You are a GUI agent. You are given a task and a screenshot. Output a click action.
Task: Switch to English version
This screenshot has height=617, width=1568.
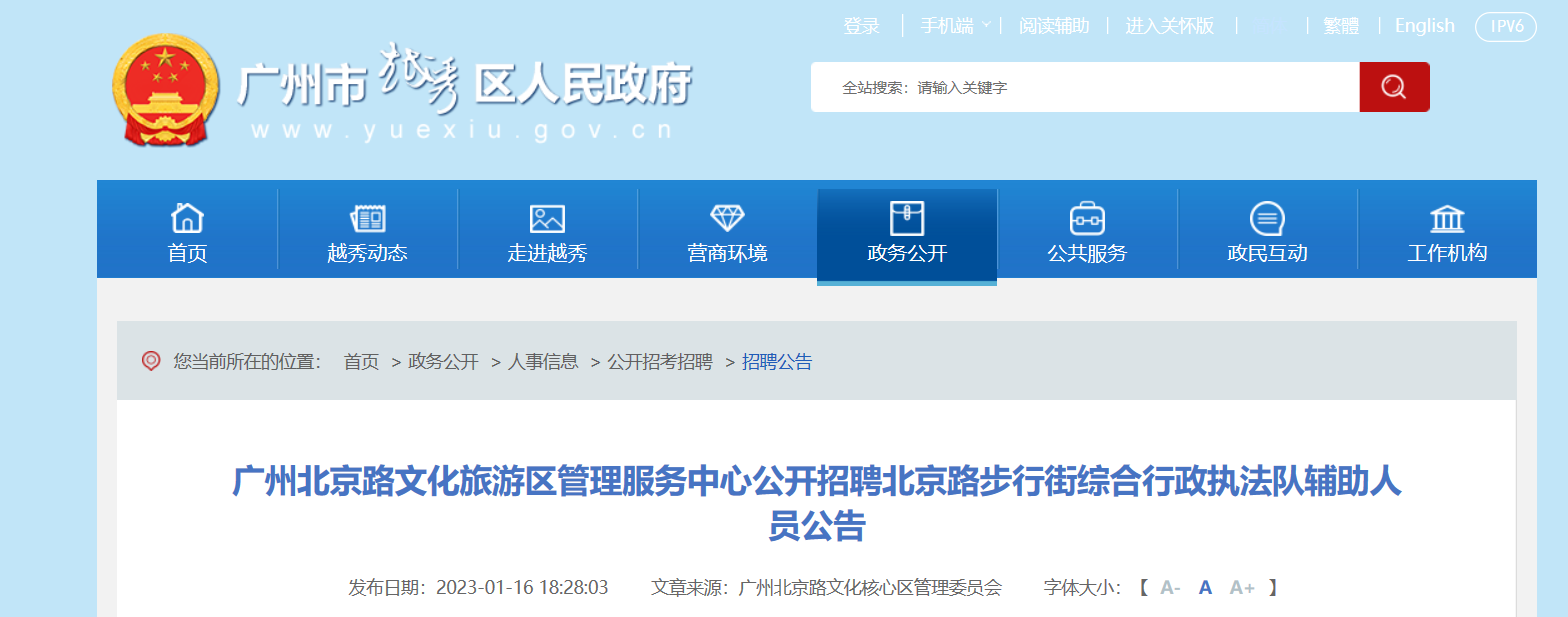coord(1424,26)
